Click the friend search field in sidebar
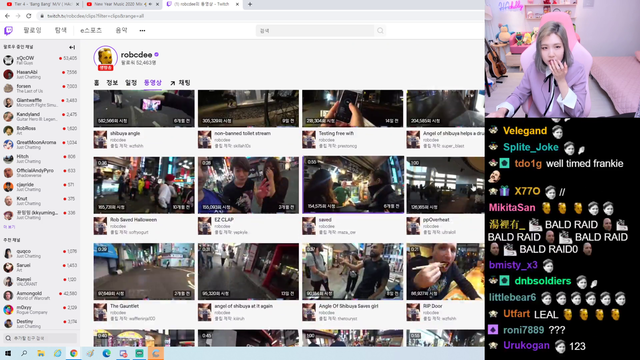This screenshot has height=360, width=640. tap(40, 338)
